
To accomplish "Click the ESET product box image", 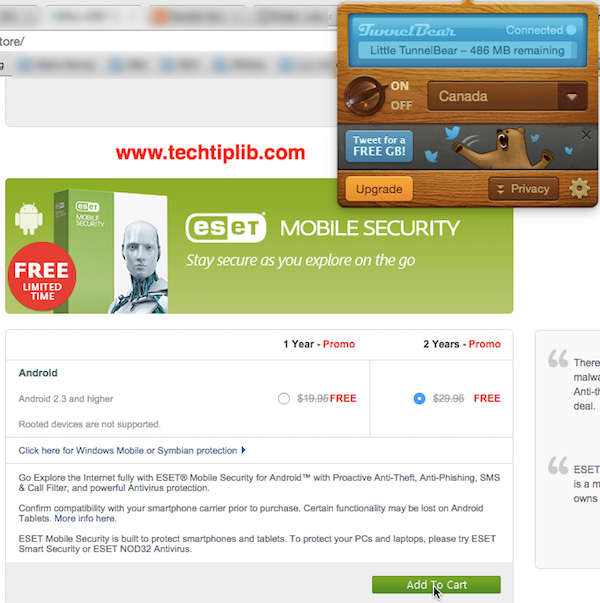I will pos(111,251).
